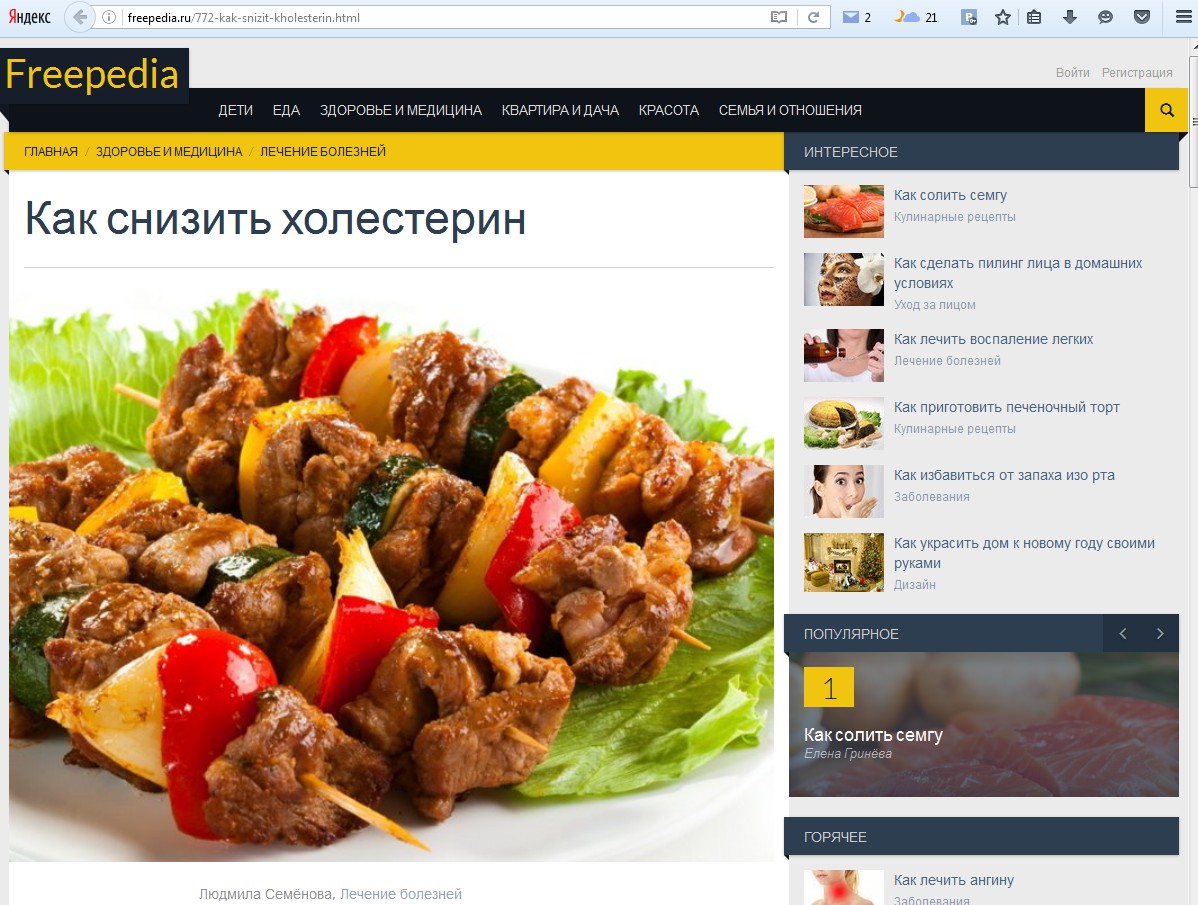The height and width of the screenshot is (905, 1198).
Task: Toggle reader view icon in address bar
Action: (x=779, y=17)
